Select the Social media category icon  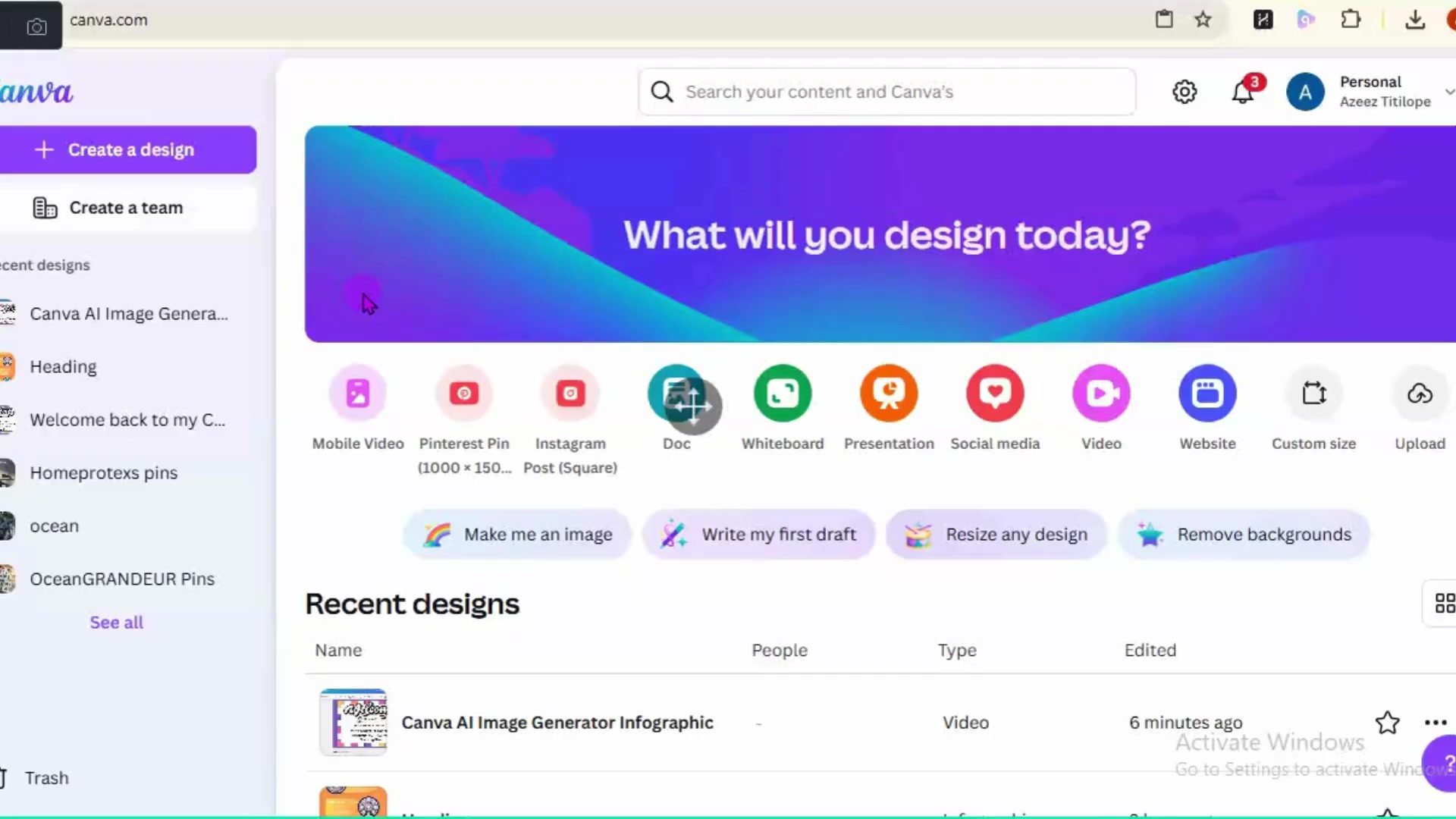point(995,393)
